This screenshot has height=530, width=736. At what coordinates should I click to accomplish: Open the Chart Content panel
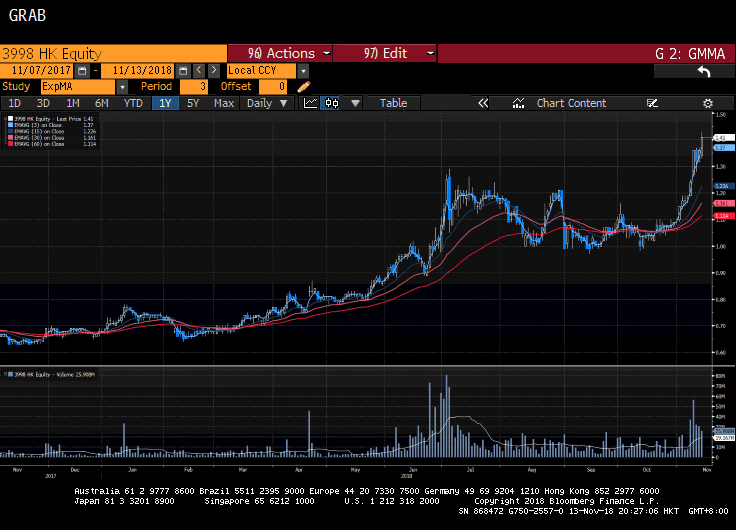click(571, 103)
